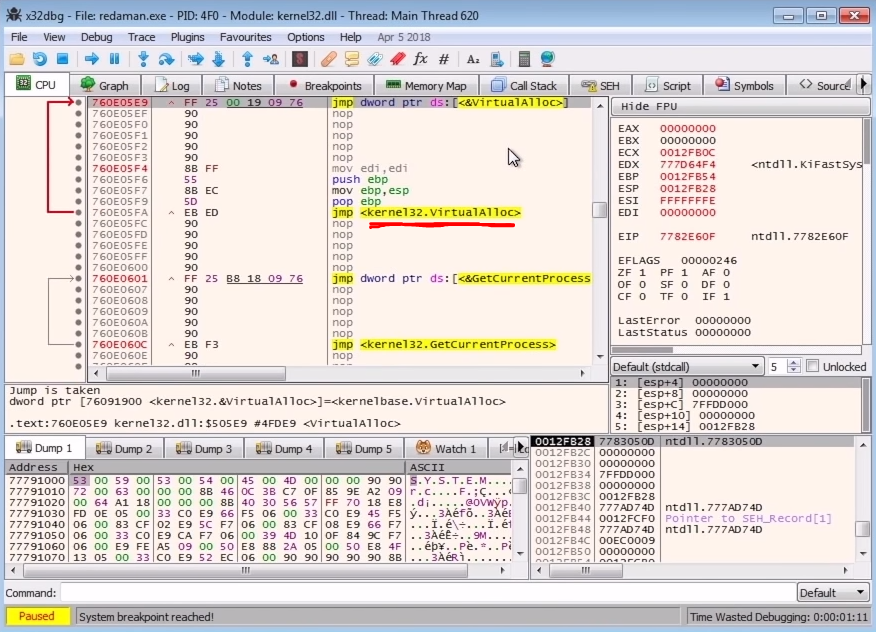Image resolution: width=876 pixels, height=632 pixels.
Task: Open Bookmarks with the red bookmark icon
Action: point(398,59)
